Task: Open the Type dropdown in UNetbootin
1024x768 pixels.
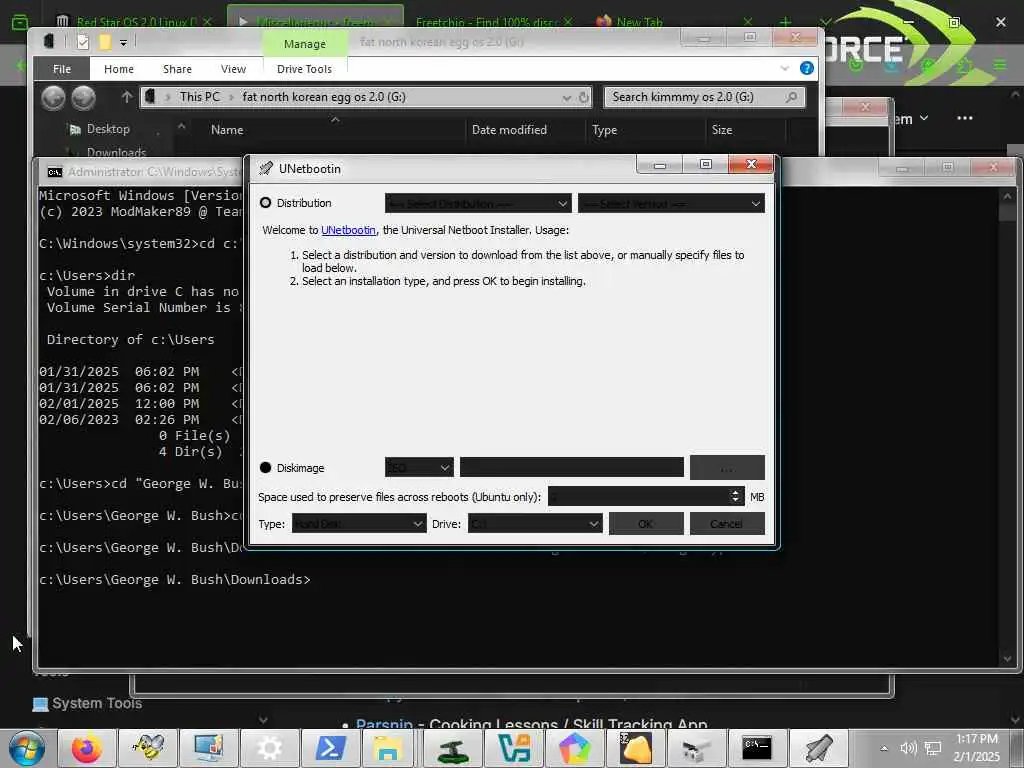Action: [x=359, y=524]
